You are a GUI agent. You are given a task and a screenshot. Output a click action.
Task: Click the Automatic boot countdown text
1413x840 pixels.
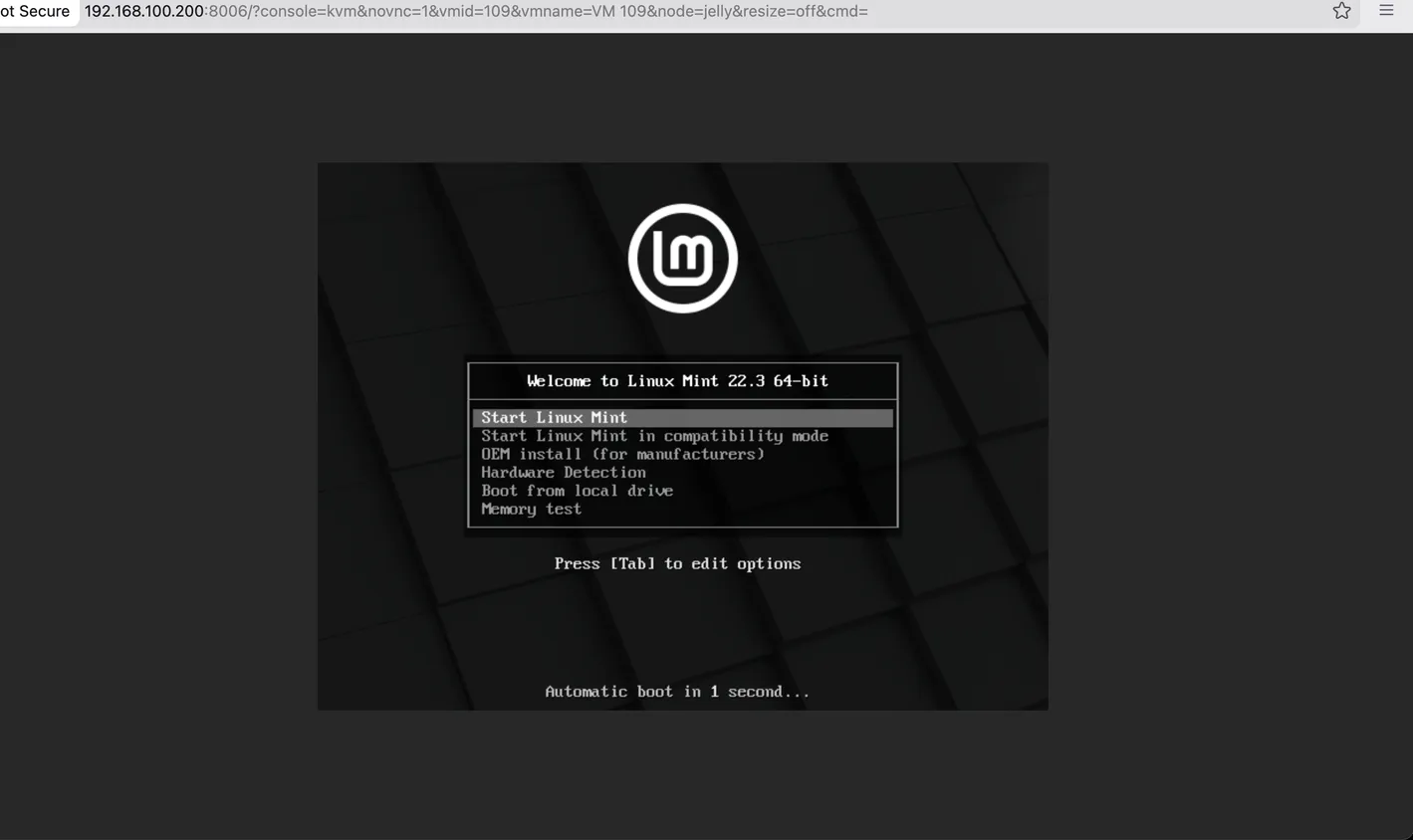click(x=677, y=692)
